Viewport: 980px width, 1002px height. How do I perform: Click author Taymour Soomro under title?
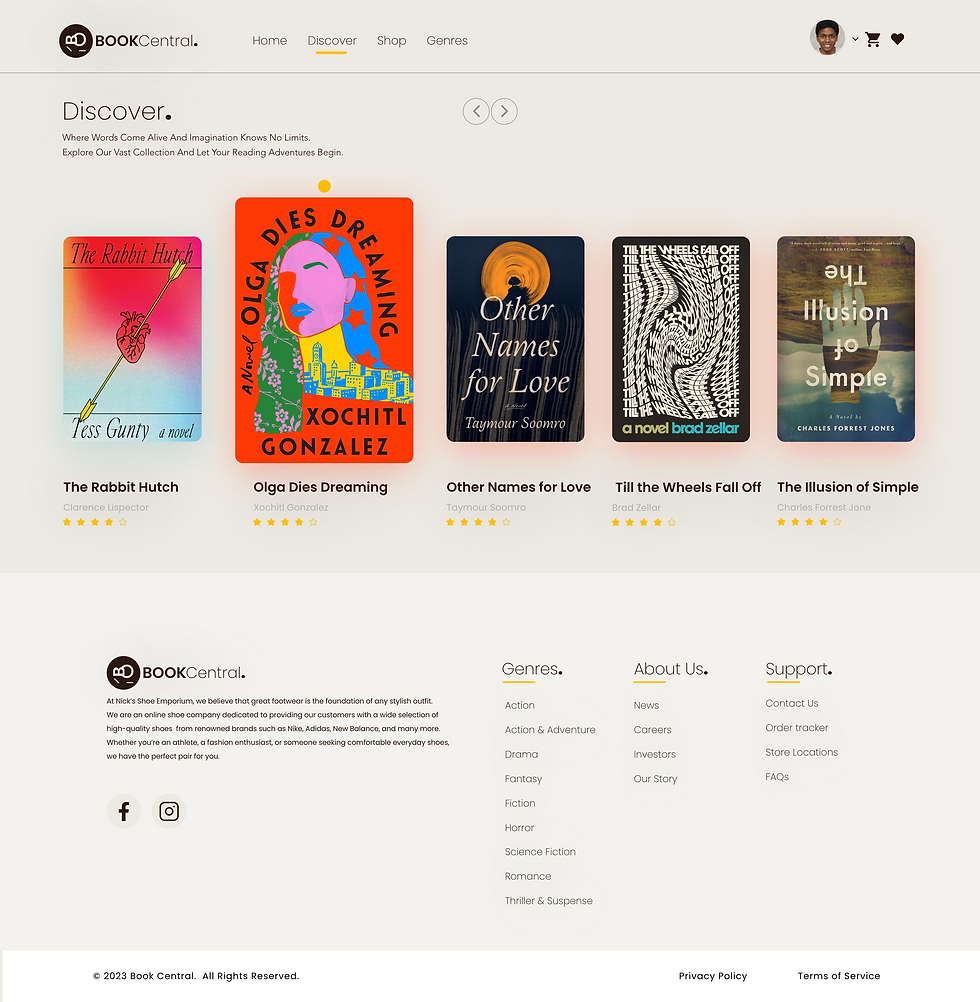pos(486,507)
